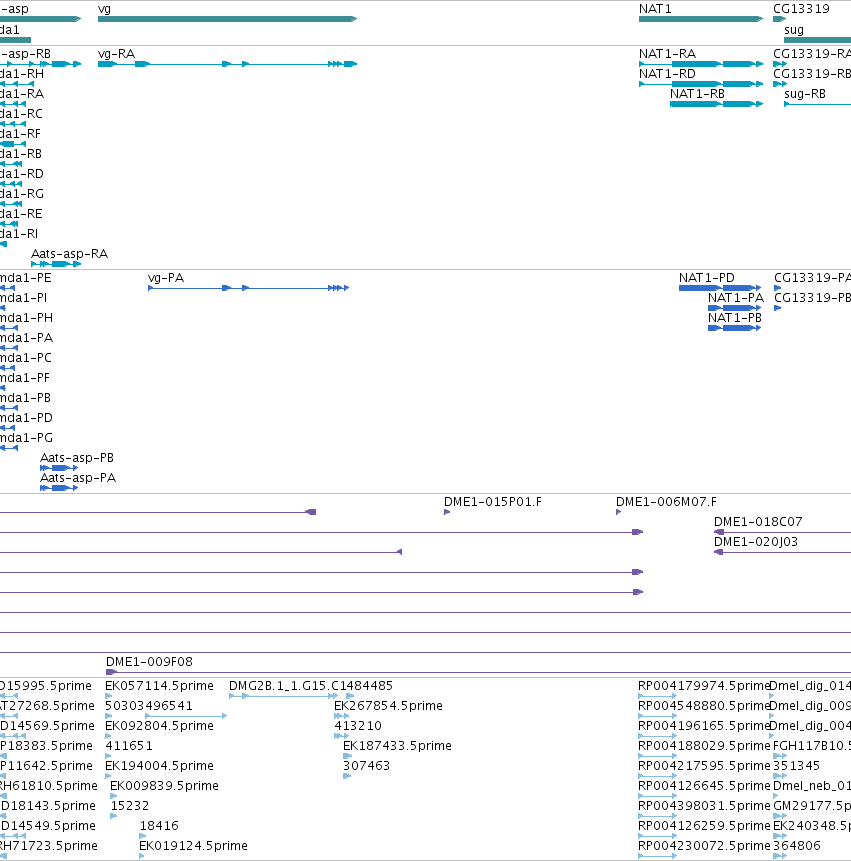Select the NAT1-RA transcript
Screen dimensions: 851x861
pos(701,64)
